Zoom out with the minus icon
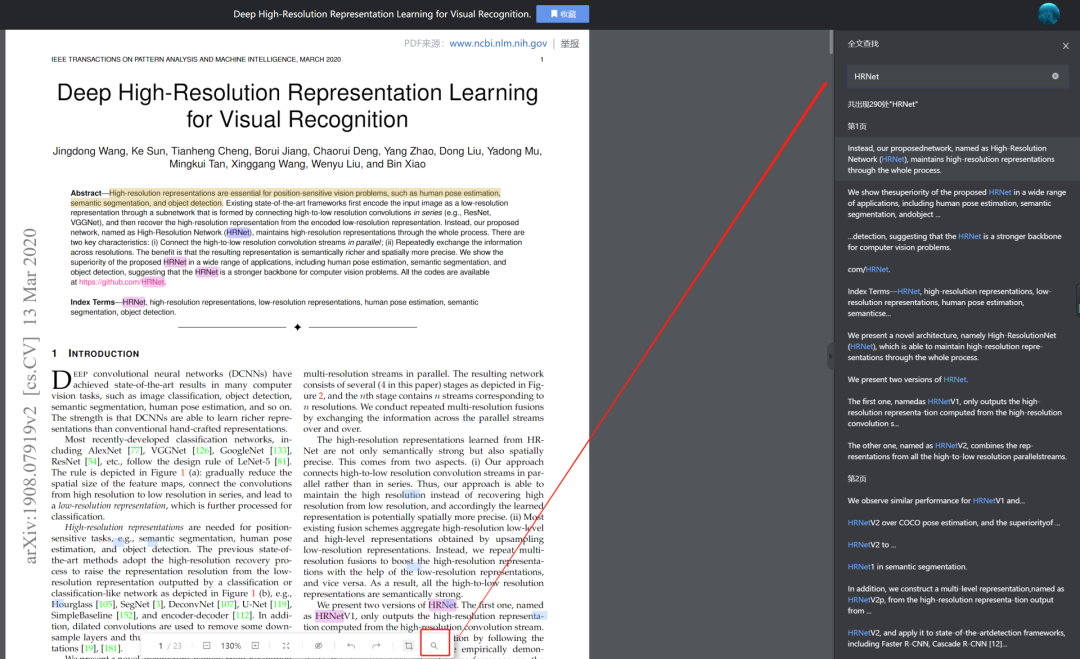 (207, 646)
